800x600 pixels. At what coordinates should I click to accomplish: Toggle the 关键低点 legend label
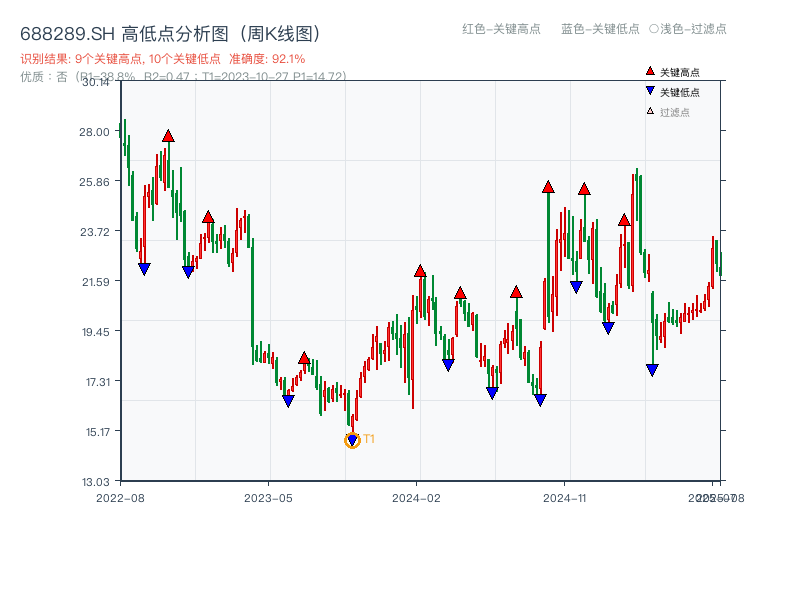coord(680,92)
